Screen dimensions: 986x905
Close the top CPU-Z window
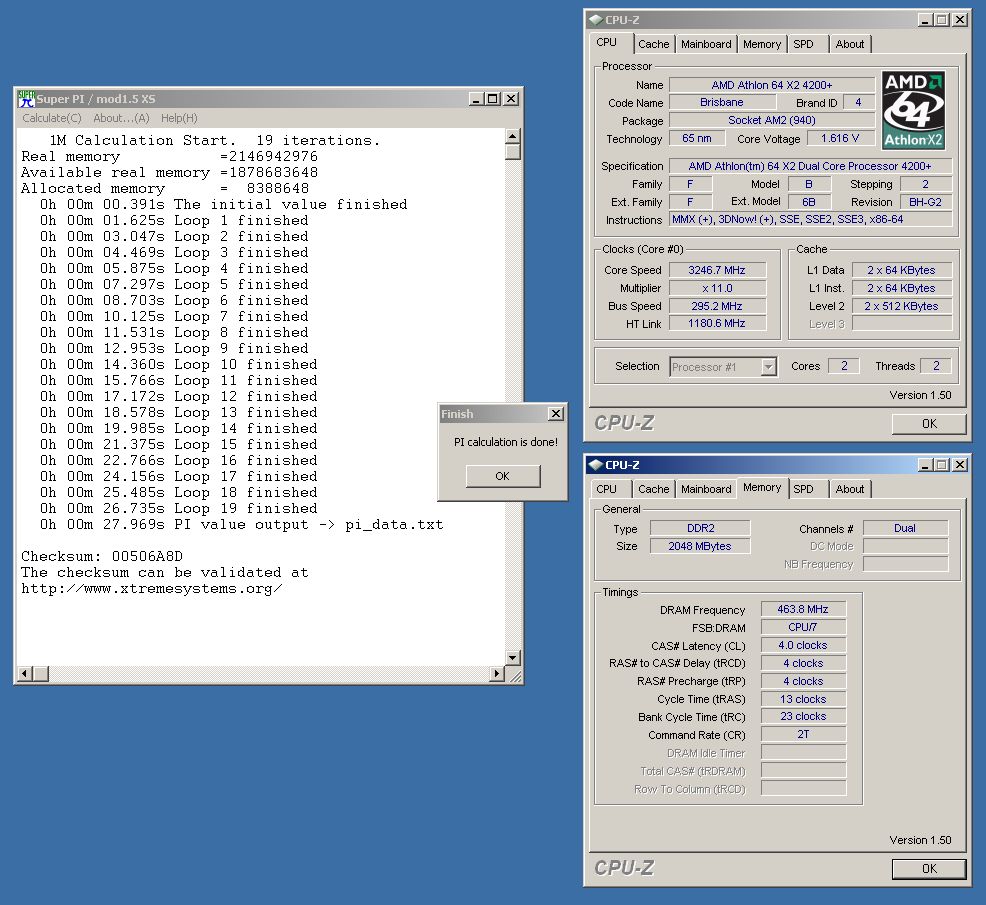pos(960,20)
